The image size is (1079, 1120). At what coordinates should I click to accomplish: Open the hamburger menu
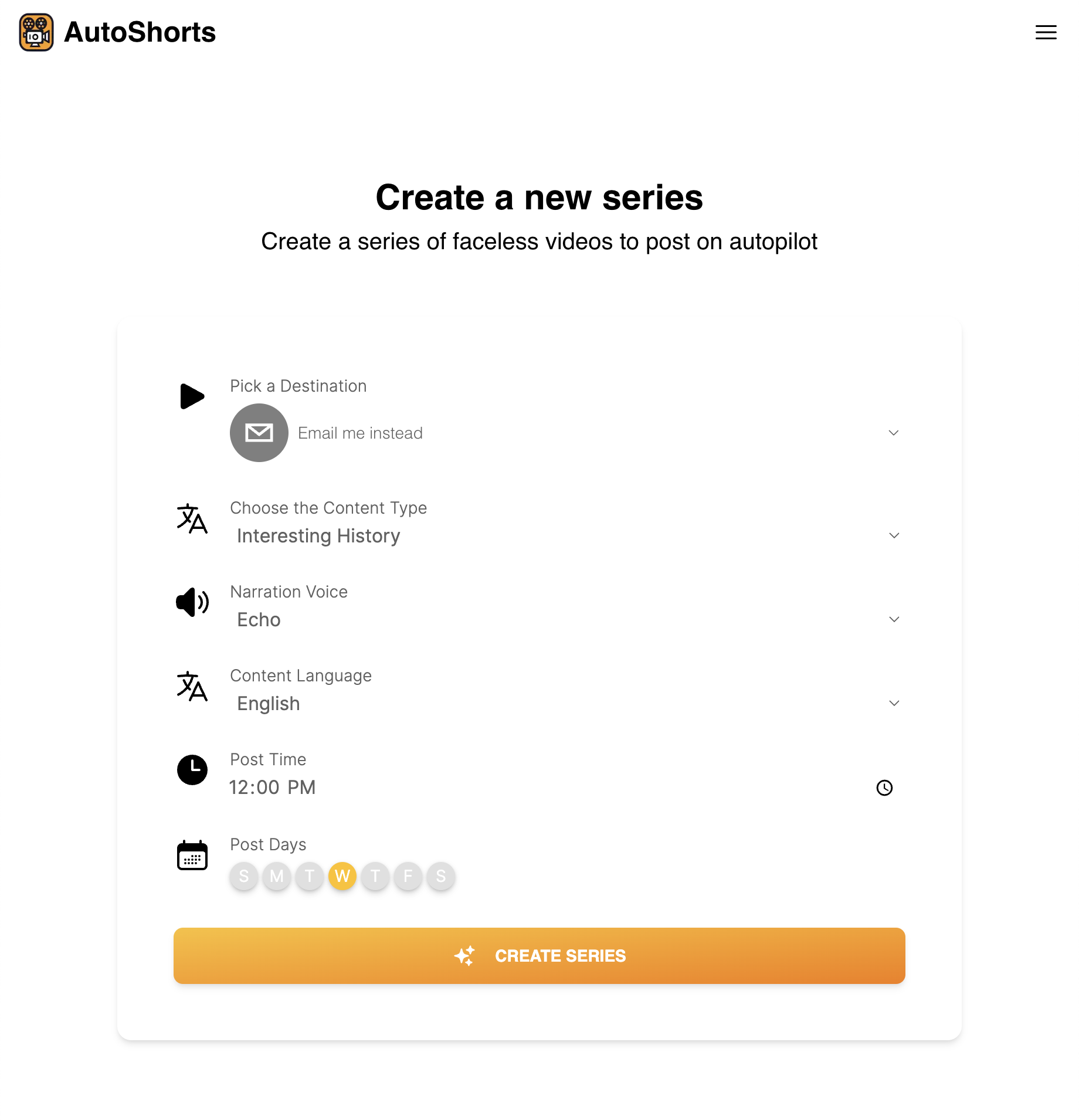point(1046,33)
